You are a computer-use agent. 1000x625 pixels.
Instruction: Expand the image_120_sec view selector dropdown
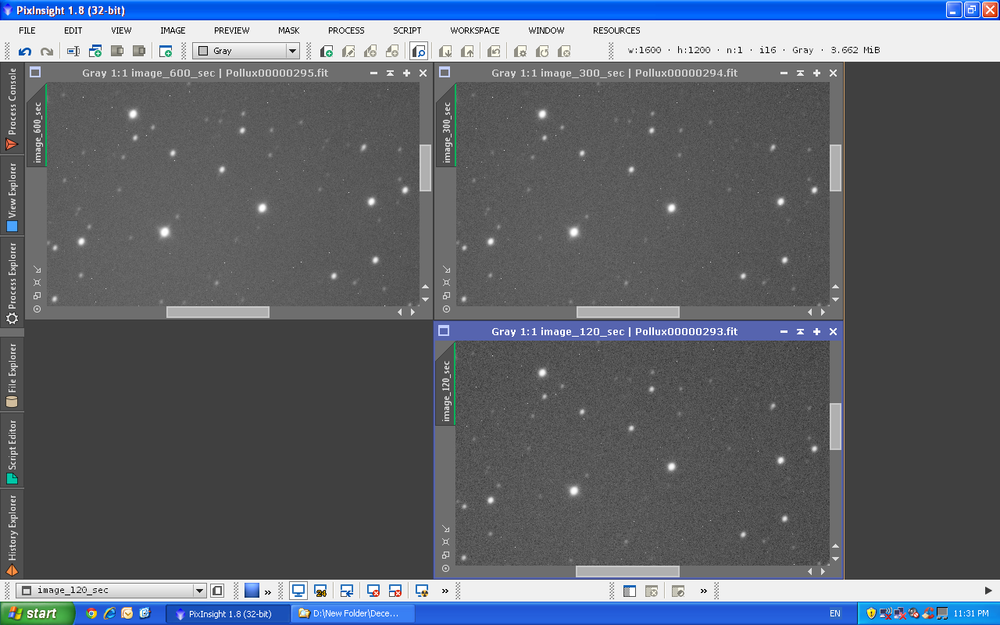200,591
